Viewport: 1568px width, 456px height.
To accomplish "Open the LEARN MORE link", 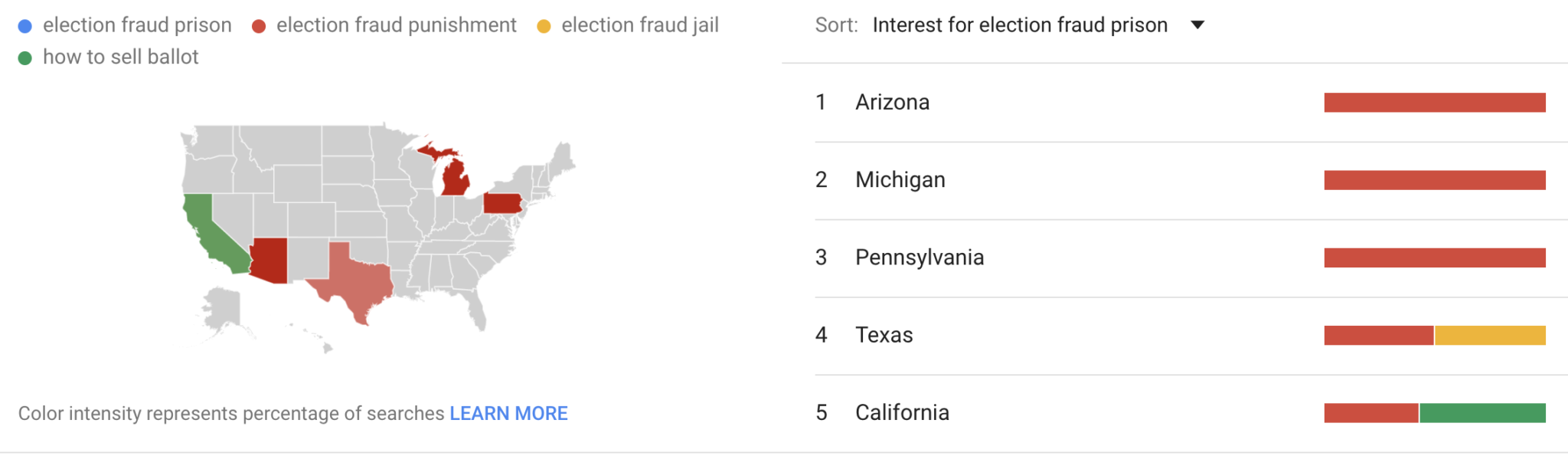I will 508,414.
